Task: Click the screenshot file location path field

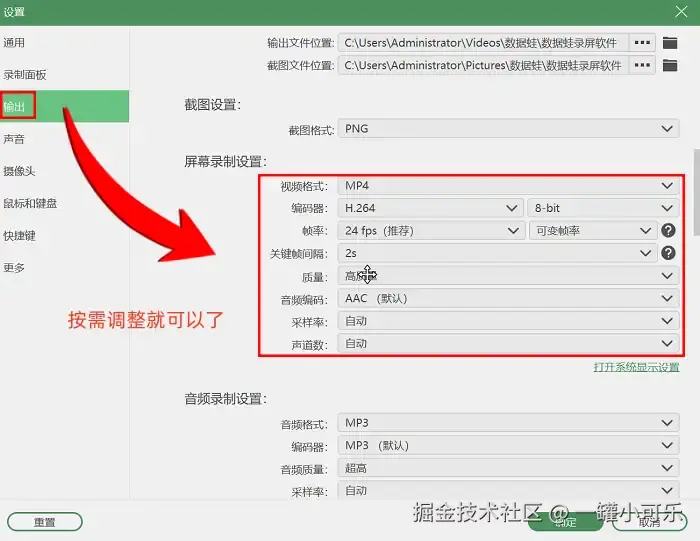Action: [483, 65]
